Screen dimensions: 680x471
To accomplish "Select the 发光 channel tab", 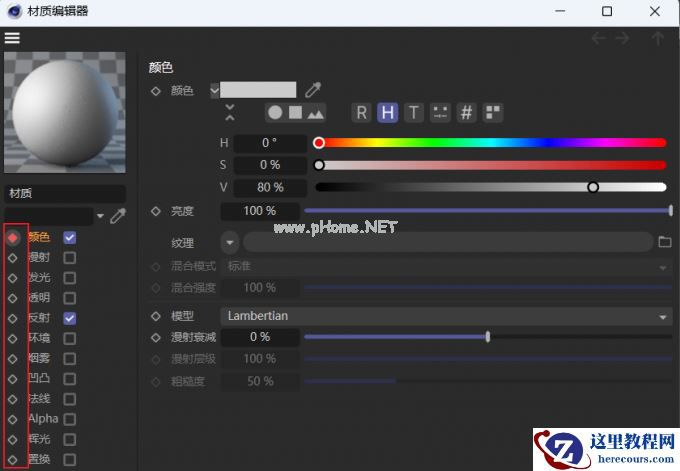I will [x=39, y=278].
